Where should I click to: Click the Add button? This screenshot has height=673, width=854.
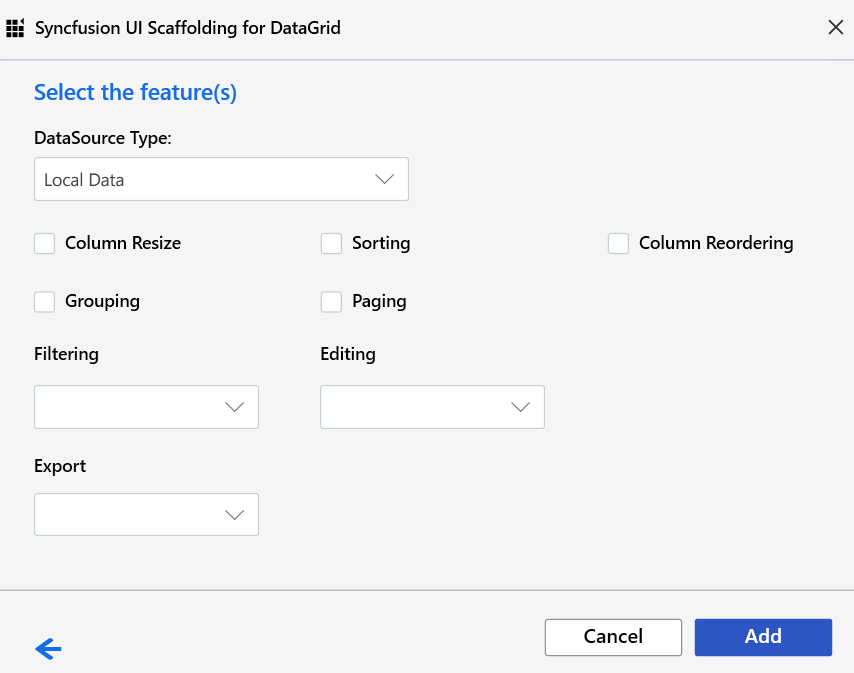click(x=763, y=637)
